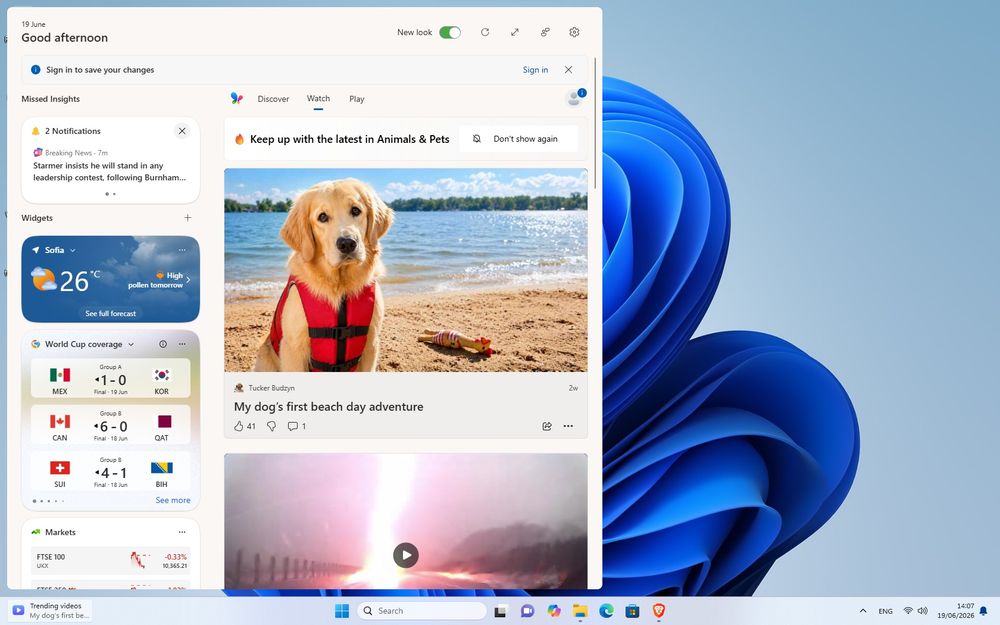Click the fire icon beside Animals & Pets

(x=239, y=139)
